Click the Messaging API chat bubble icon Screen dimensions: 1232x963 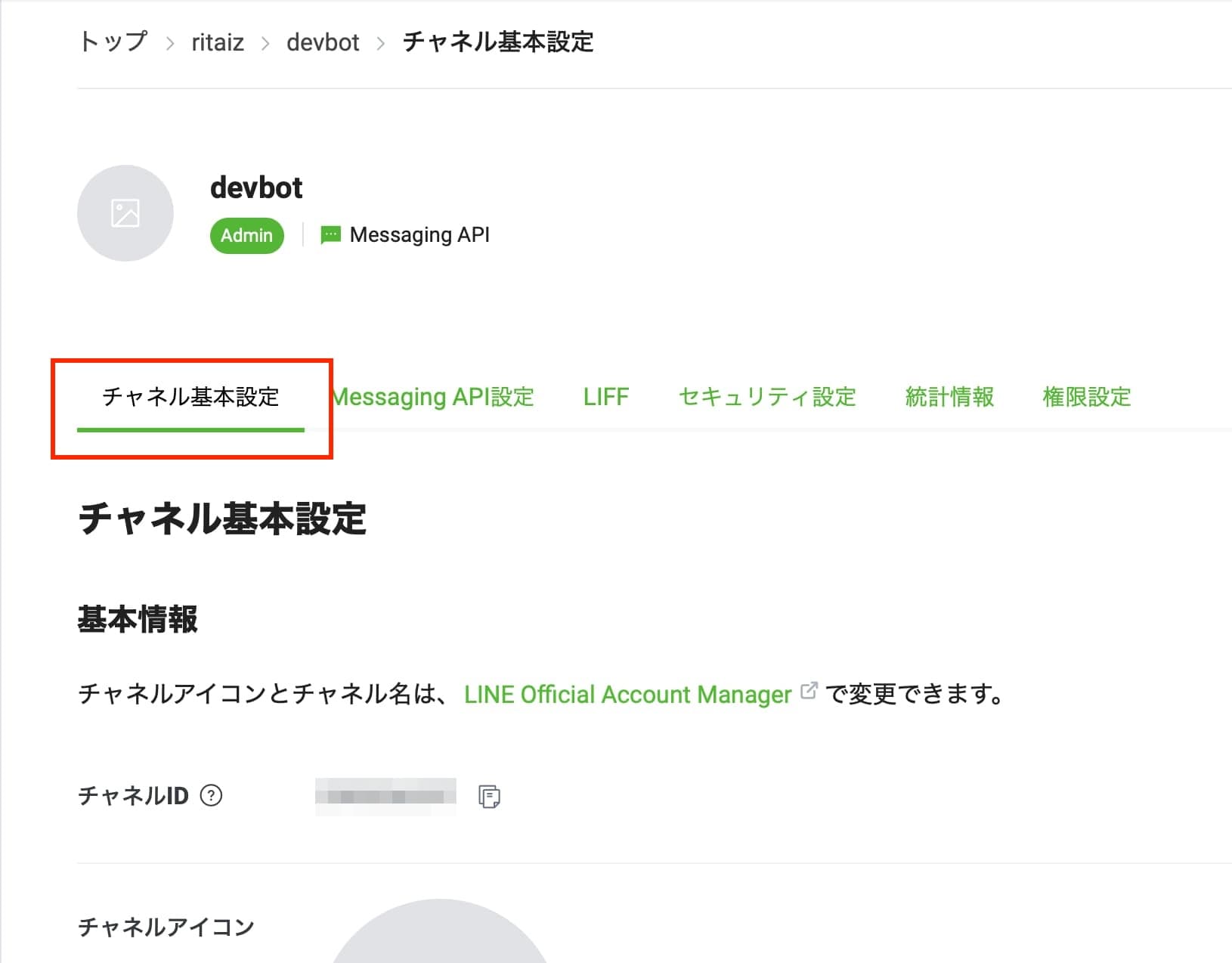(x=330, y=235)
